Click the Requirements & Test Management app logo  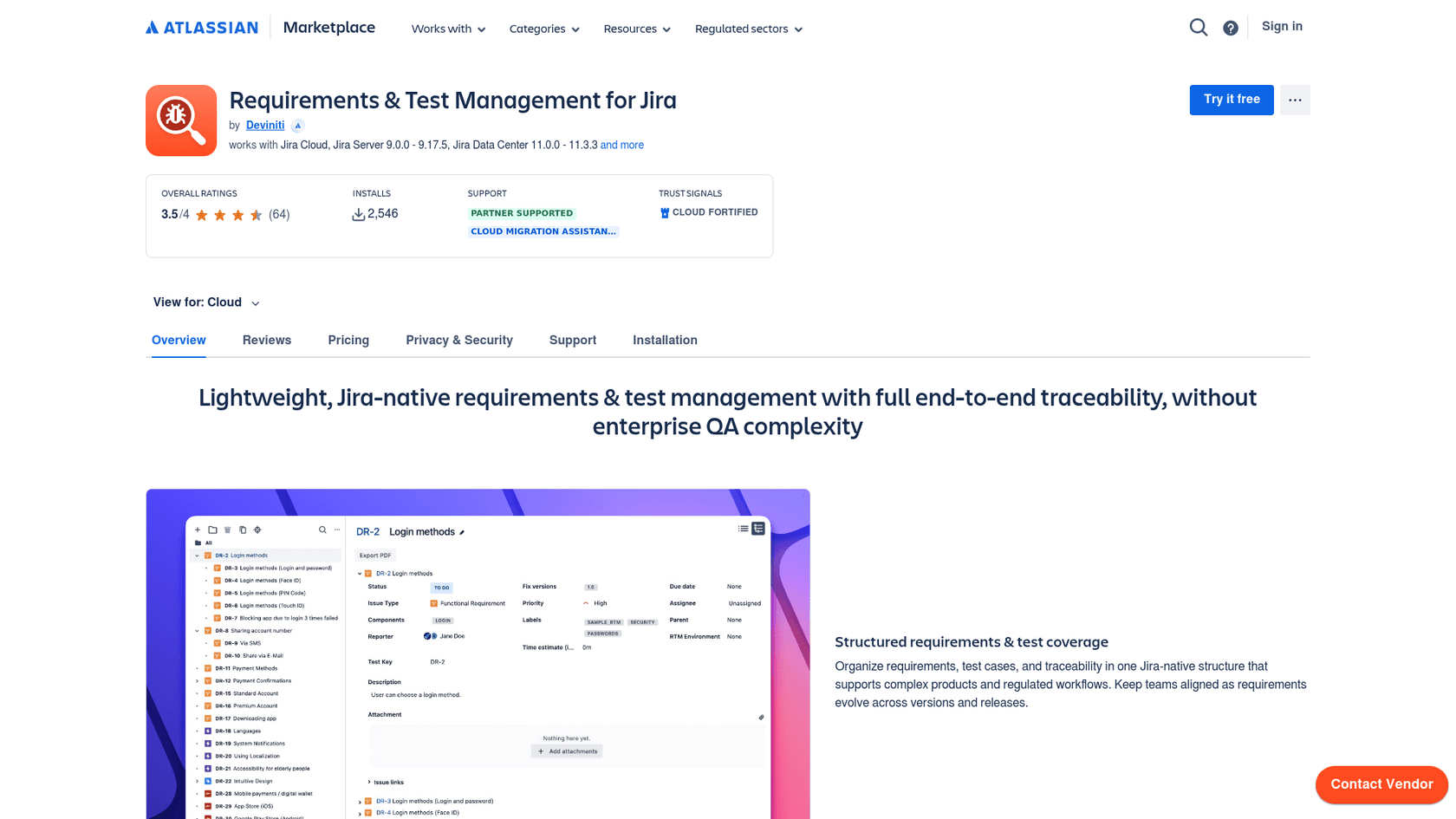click(181, 120)
